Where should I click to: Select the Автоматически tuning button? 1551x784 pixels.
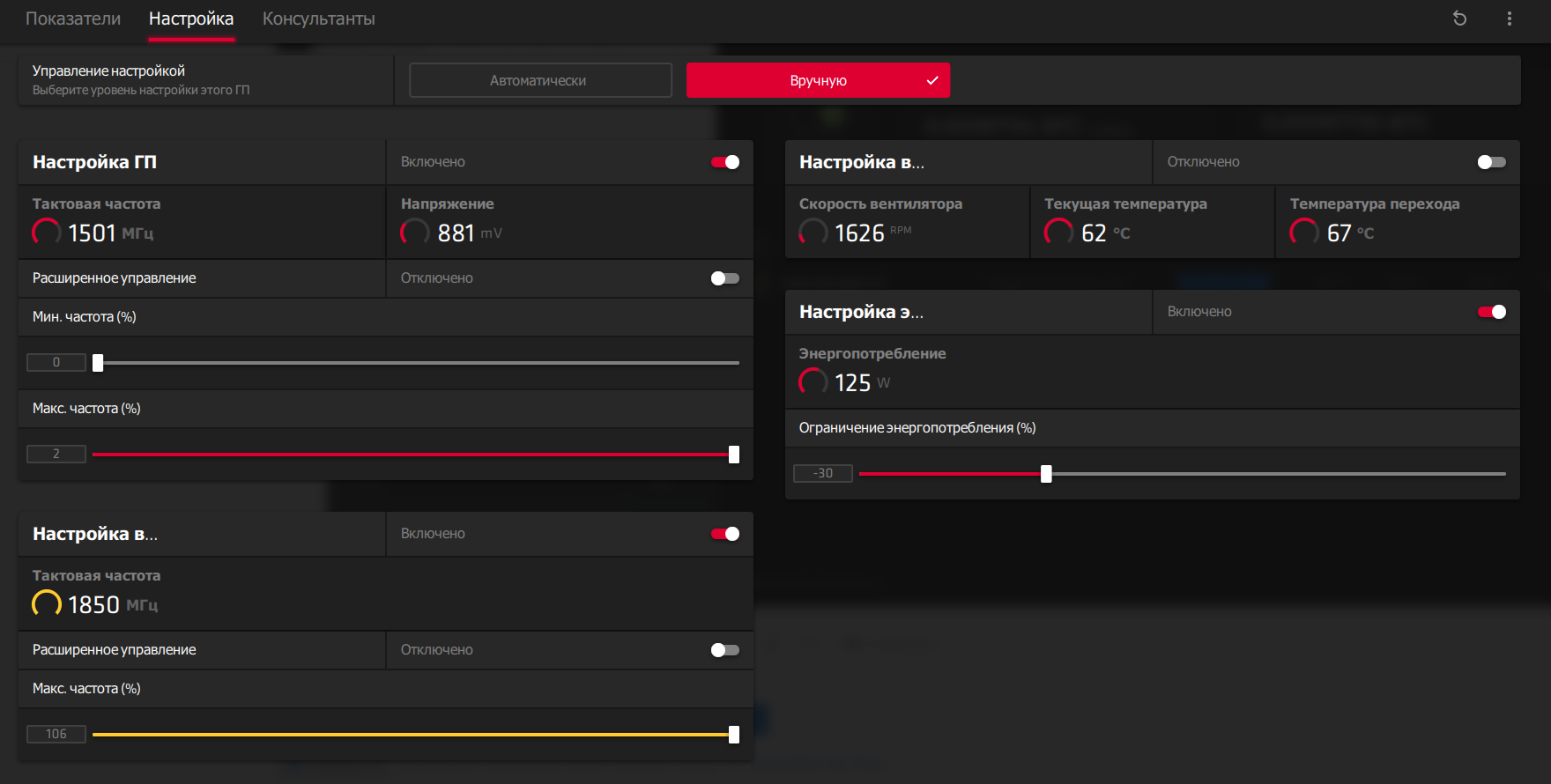[539, 80]
